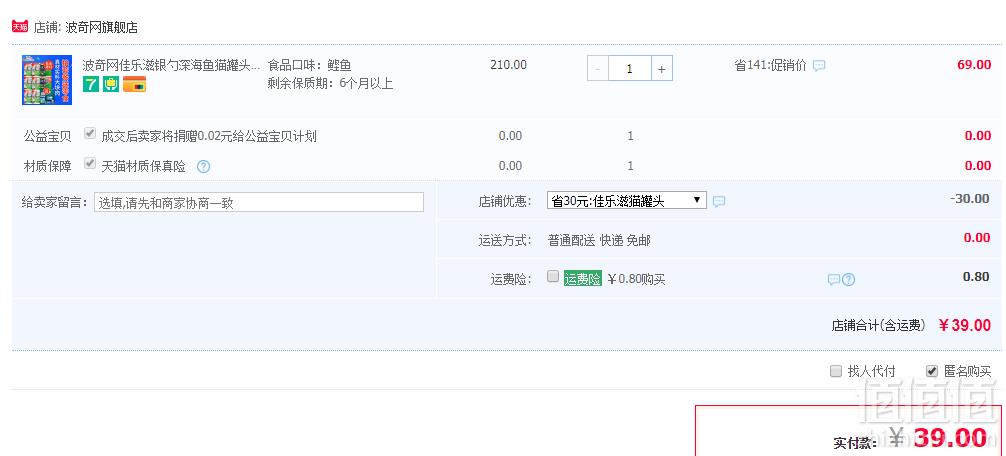1006x456 pixels.
Task: Click the green 运费险 label tag
Action: [x=583, y=279]
